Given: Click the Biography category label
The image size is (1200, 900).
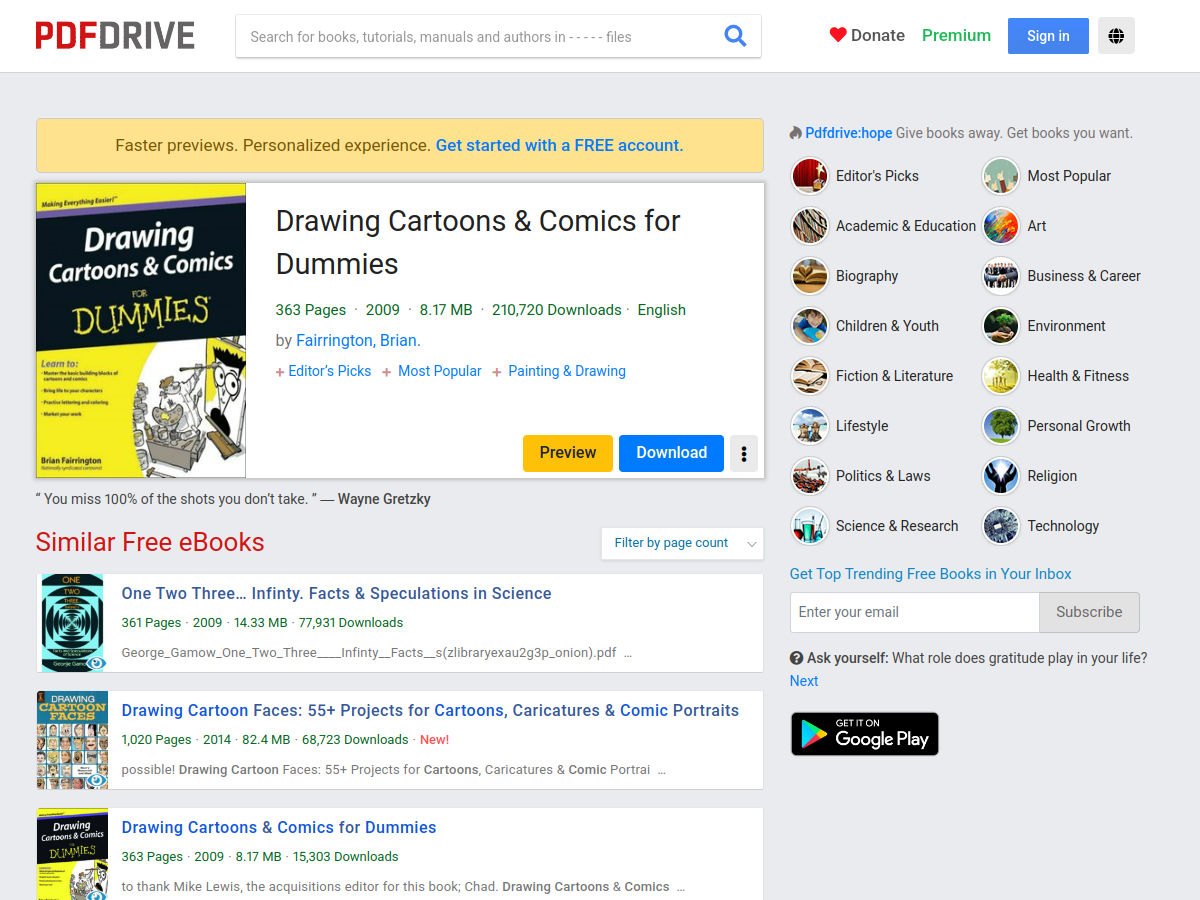Looking at the screenshot, I should pyautogui.click(x=867, y=276).
